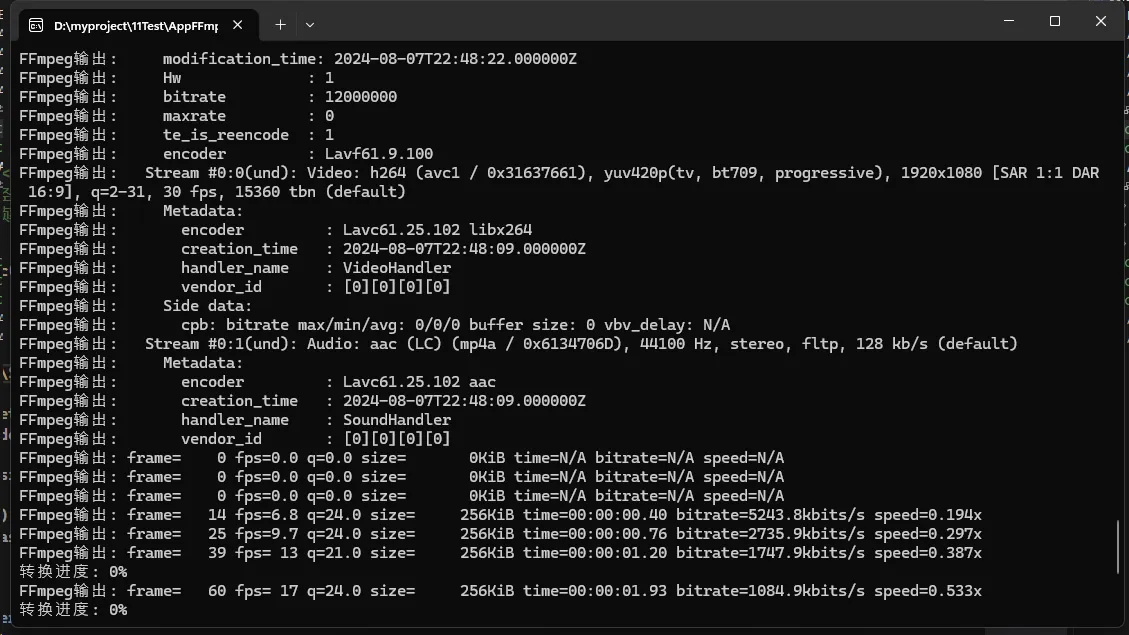Viewport: 1129px width, 635px height.
Task: Click the 'cpb: bitrate max/min/avg' line
Action: pos(455,325)
